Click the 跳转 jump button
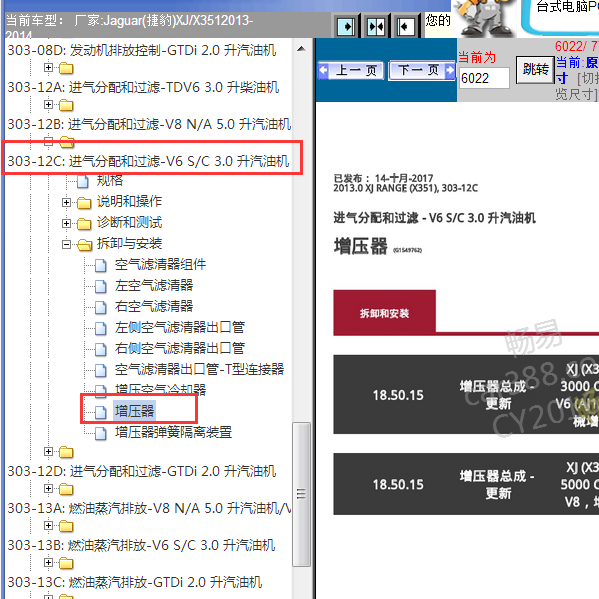 tap(535, 70)
